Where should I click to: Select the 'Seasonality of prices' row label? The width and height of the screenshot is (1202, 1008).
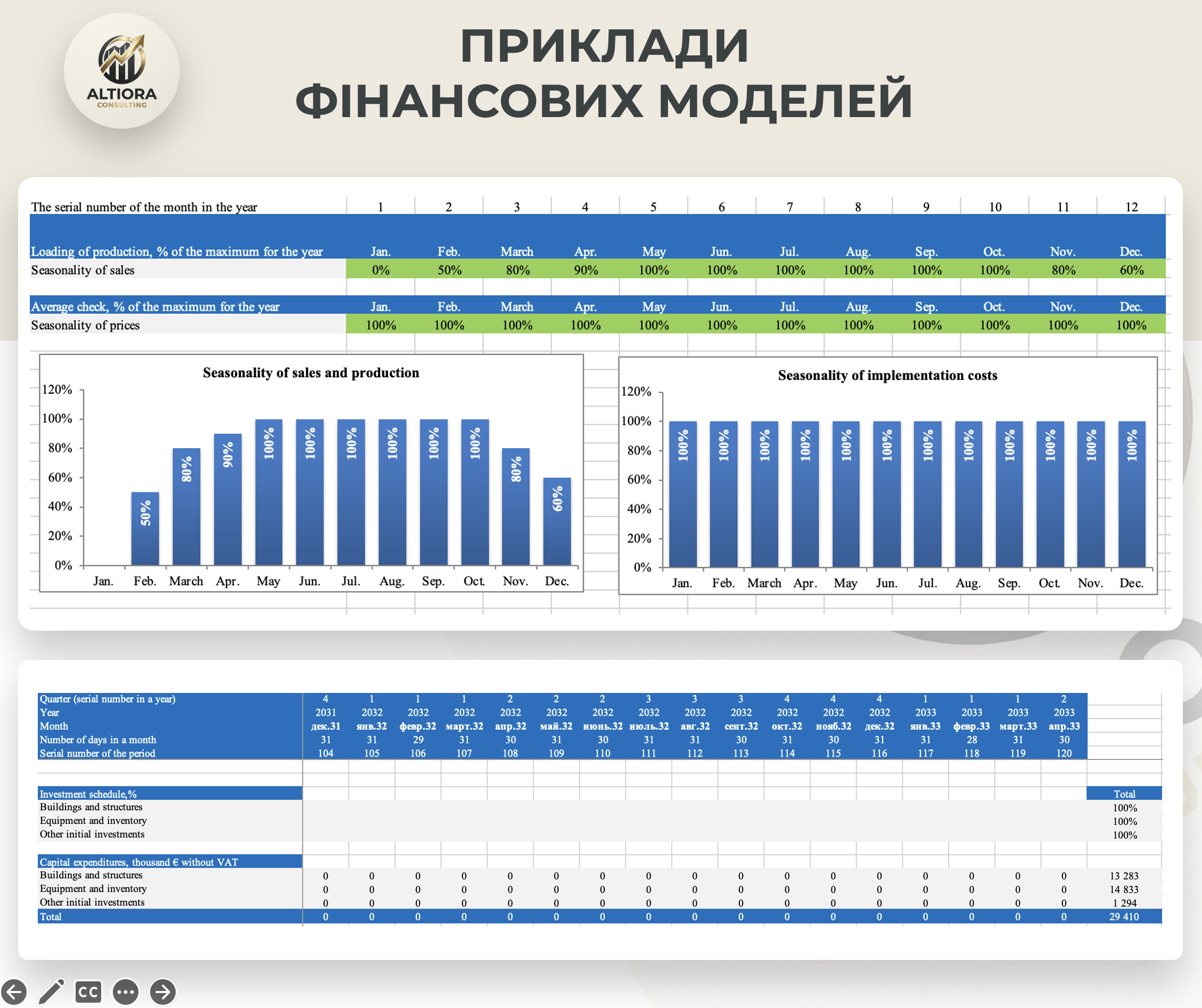[x=85, y=325]
